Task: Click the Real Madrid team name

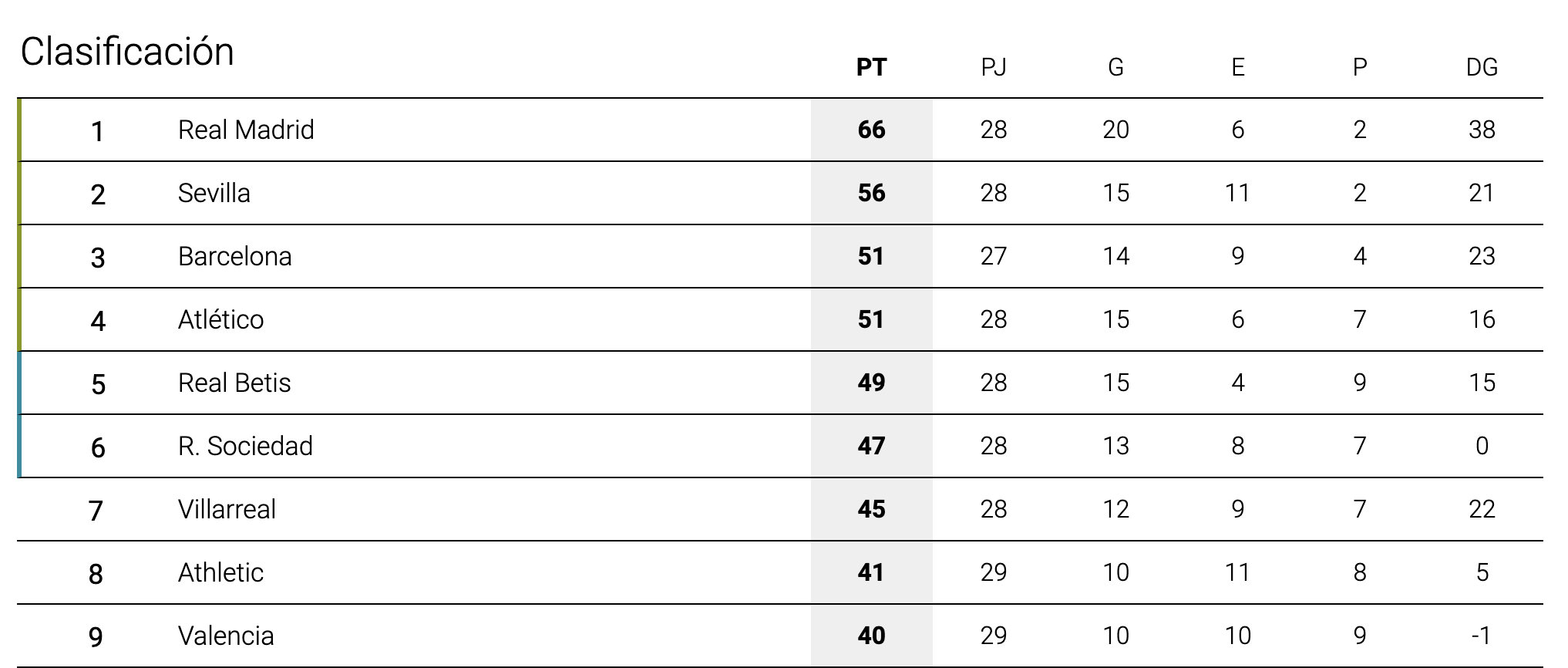Action: (x=246, y=130)
